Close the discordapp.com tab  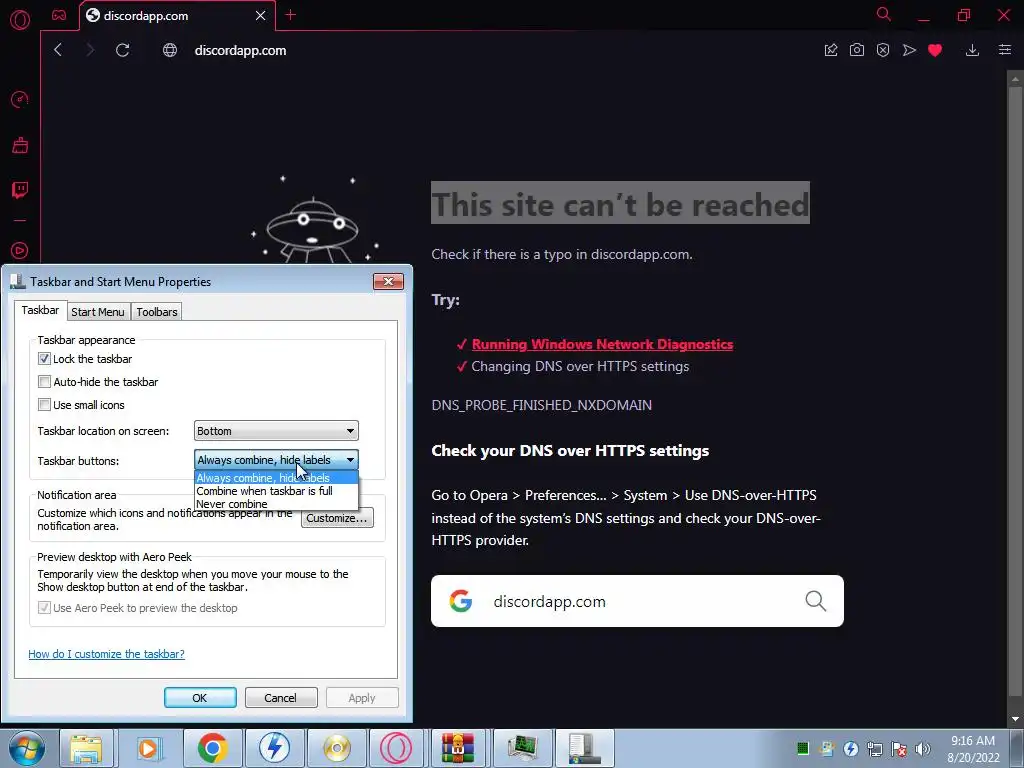(261, 15)
